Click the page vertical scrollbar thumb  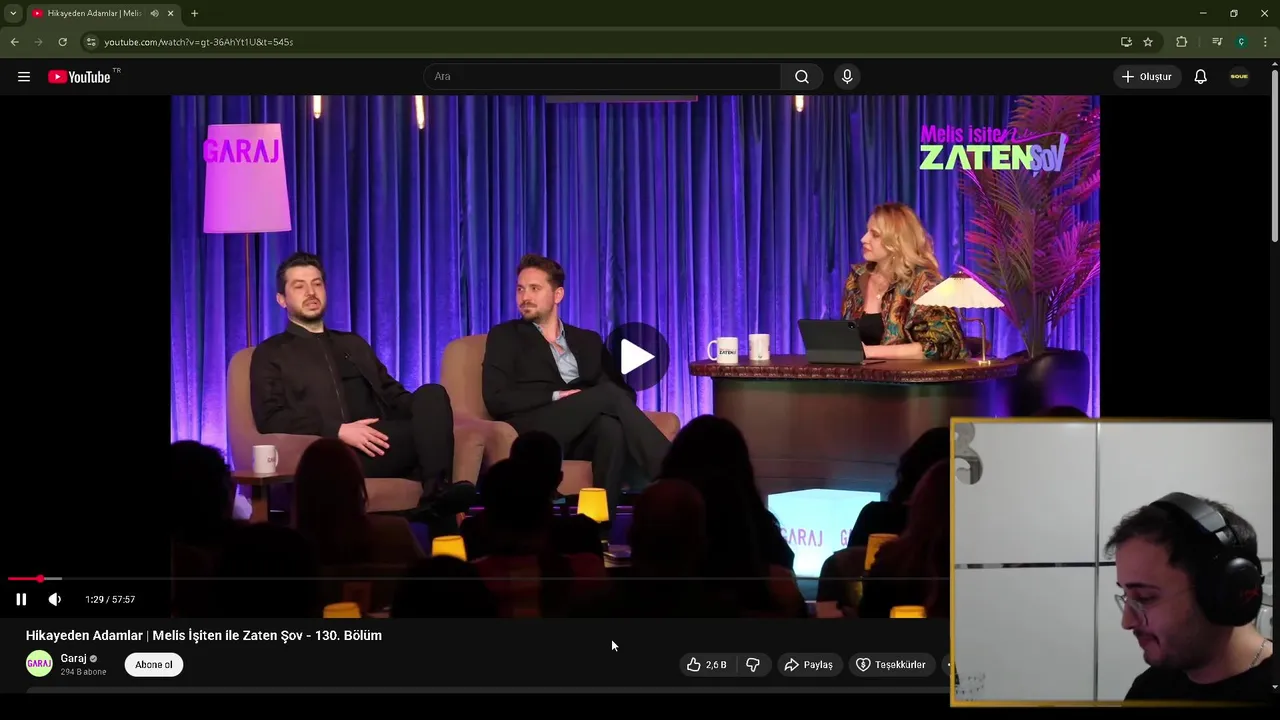click(x=1275, y=155)
